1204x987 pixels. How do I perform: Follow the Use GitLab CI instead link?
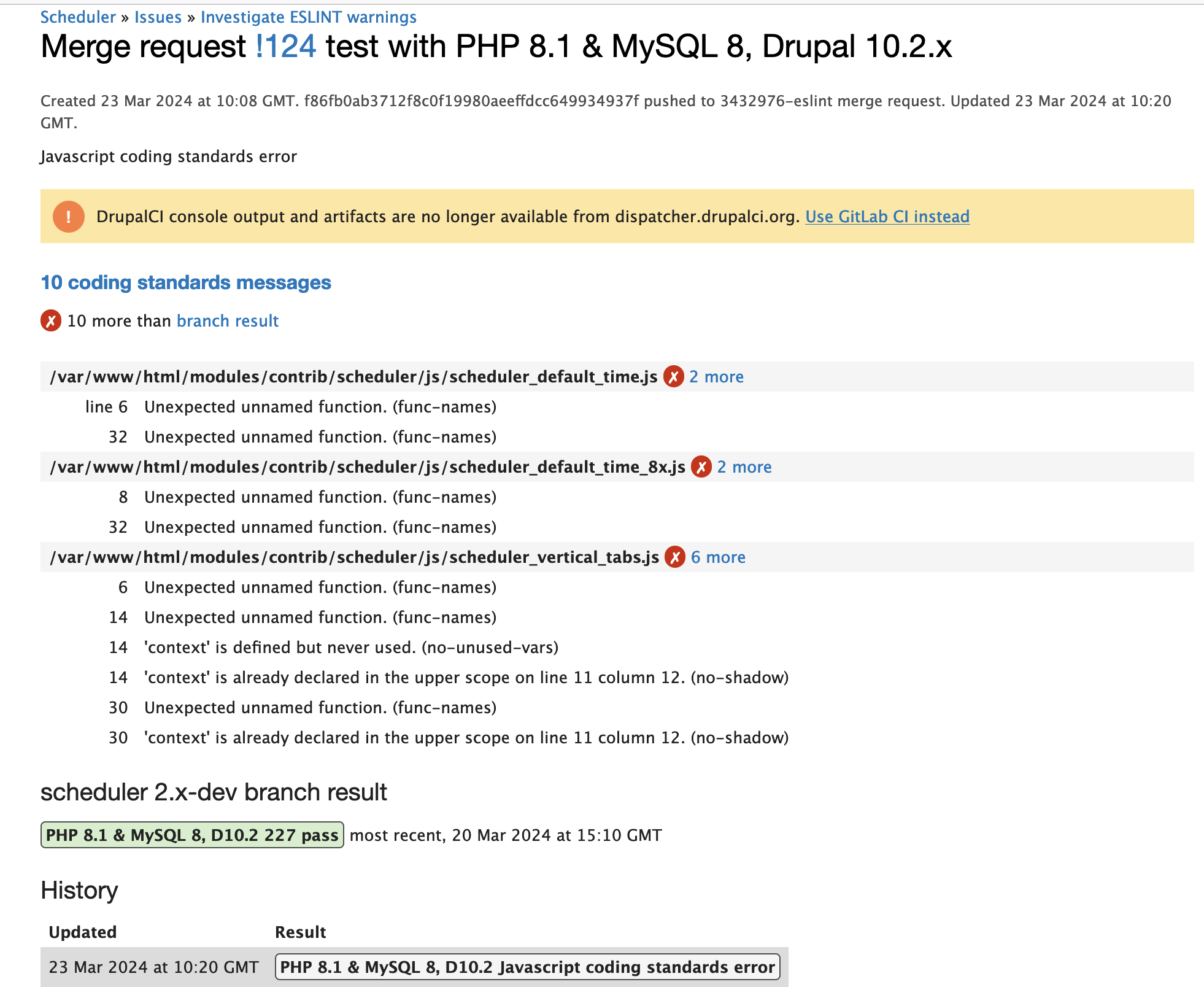coord(887,217)
